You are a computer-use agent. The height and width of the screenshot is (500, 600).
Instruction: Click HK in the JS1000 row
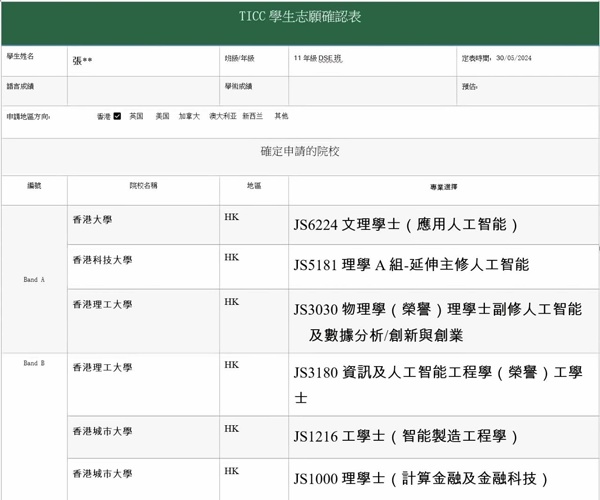(x=232, y=471)
